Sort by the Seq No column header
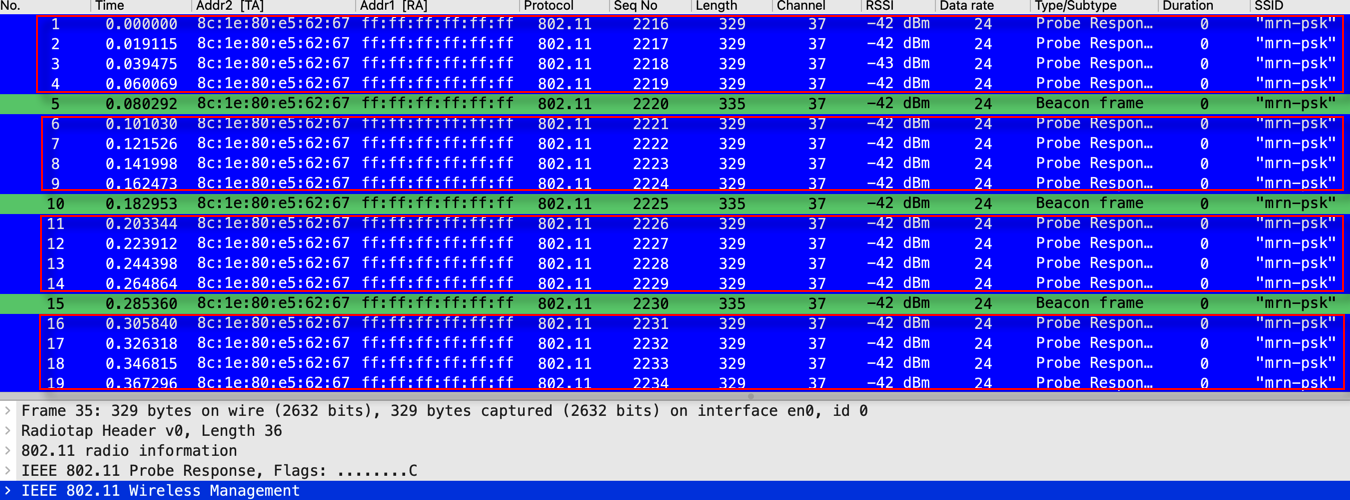The width and height of the screenshot is (1350, 500). [636, 6]
